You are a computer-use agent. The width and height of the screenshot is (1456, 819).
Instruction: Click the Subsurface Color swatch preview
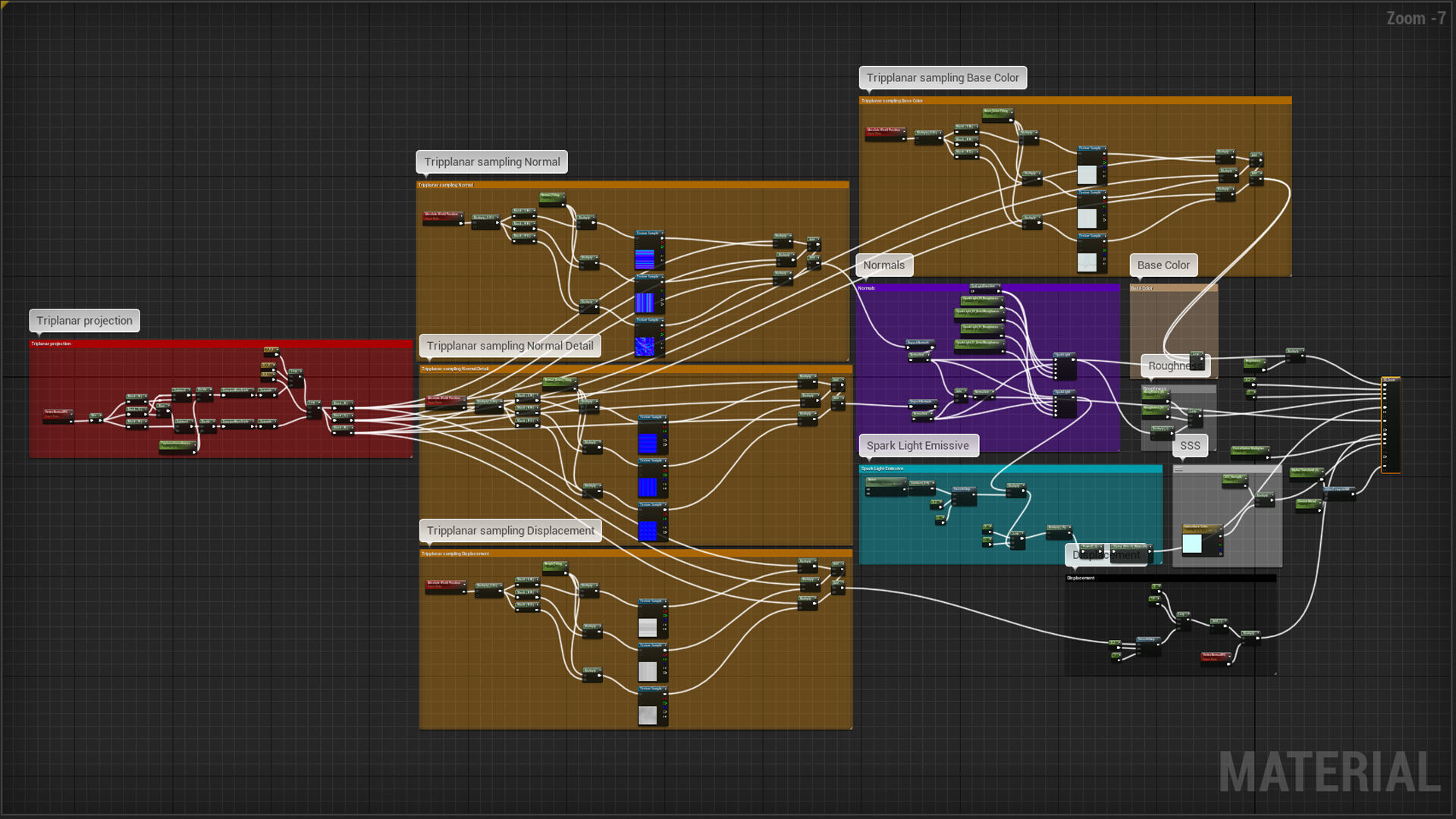click(1192, 544)
